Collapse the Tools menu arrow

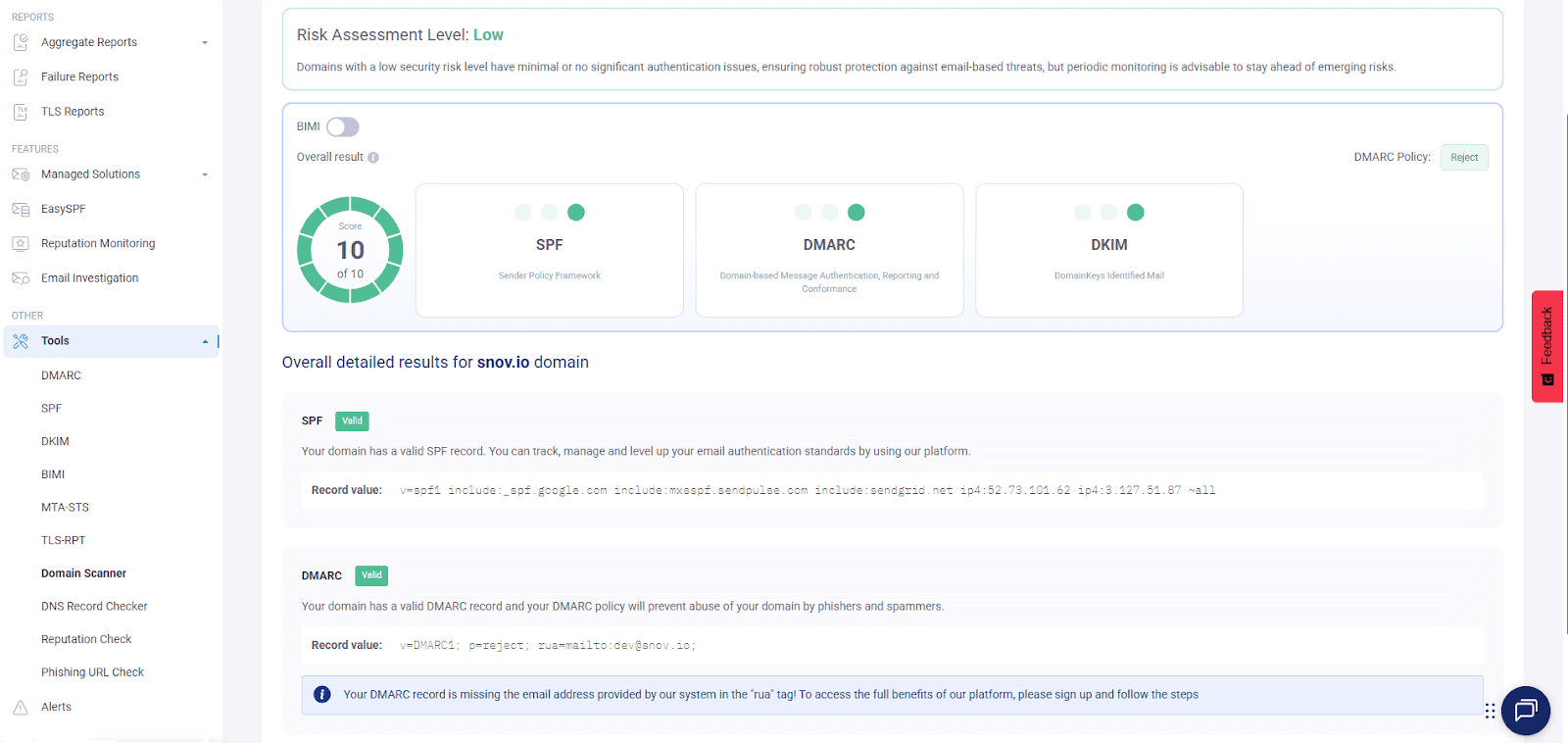coord(205,342)
